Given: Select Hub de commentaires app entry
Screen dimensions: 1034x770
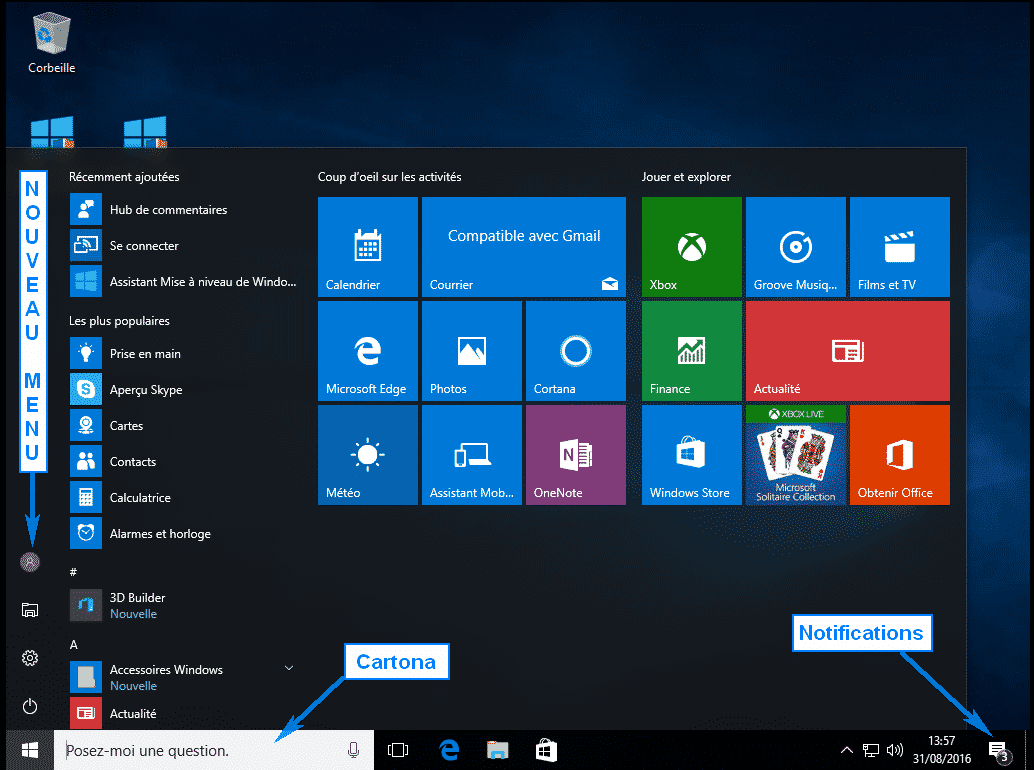Looking at the screenshot, I should [168, 210].
